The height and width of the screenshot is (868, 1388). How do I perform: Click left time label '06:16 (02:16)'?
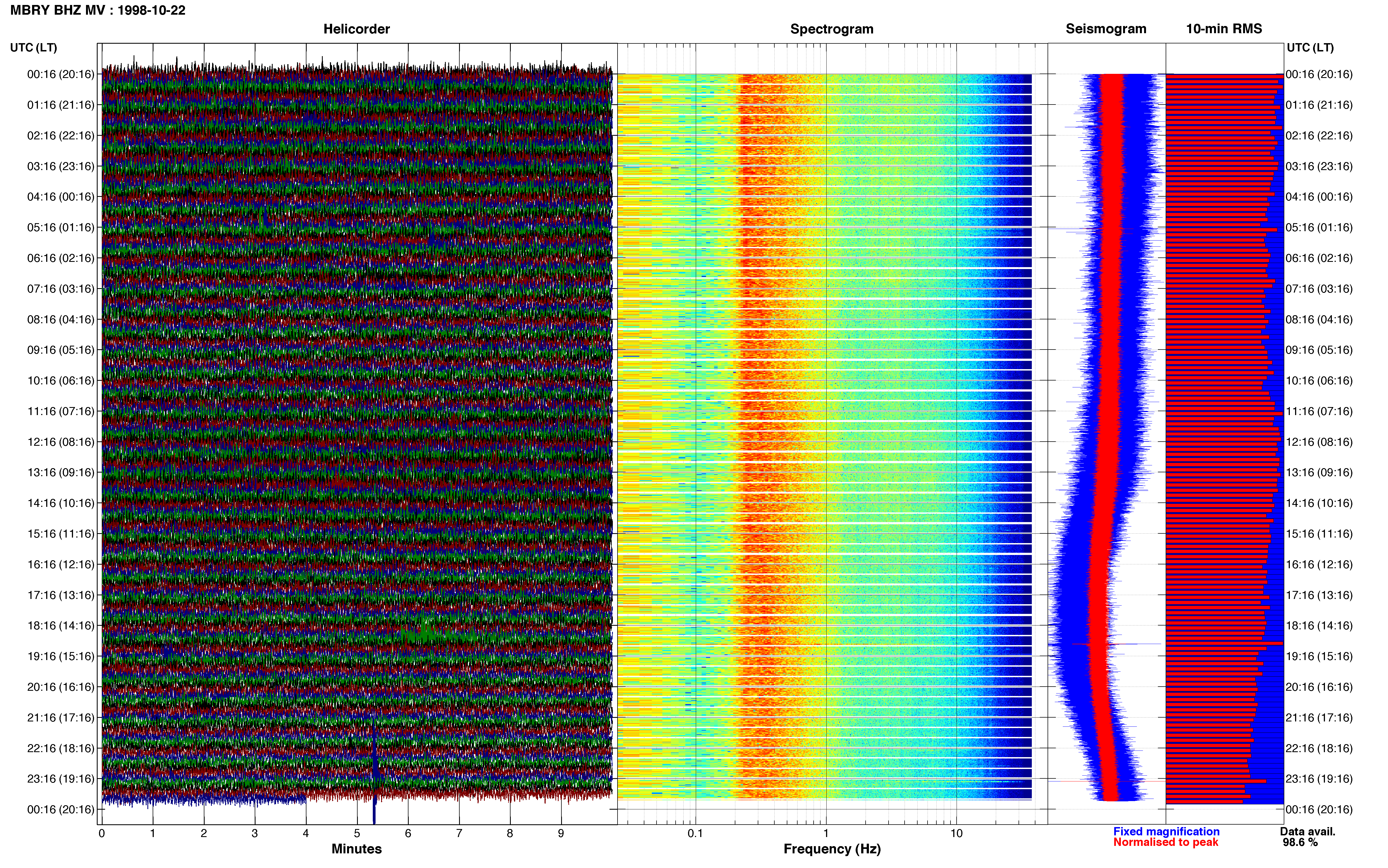pyautogui.click(x=61, y=258)
